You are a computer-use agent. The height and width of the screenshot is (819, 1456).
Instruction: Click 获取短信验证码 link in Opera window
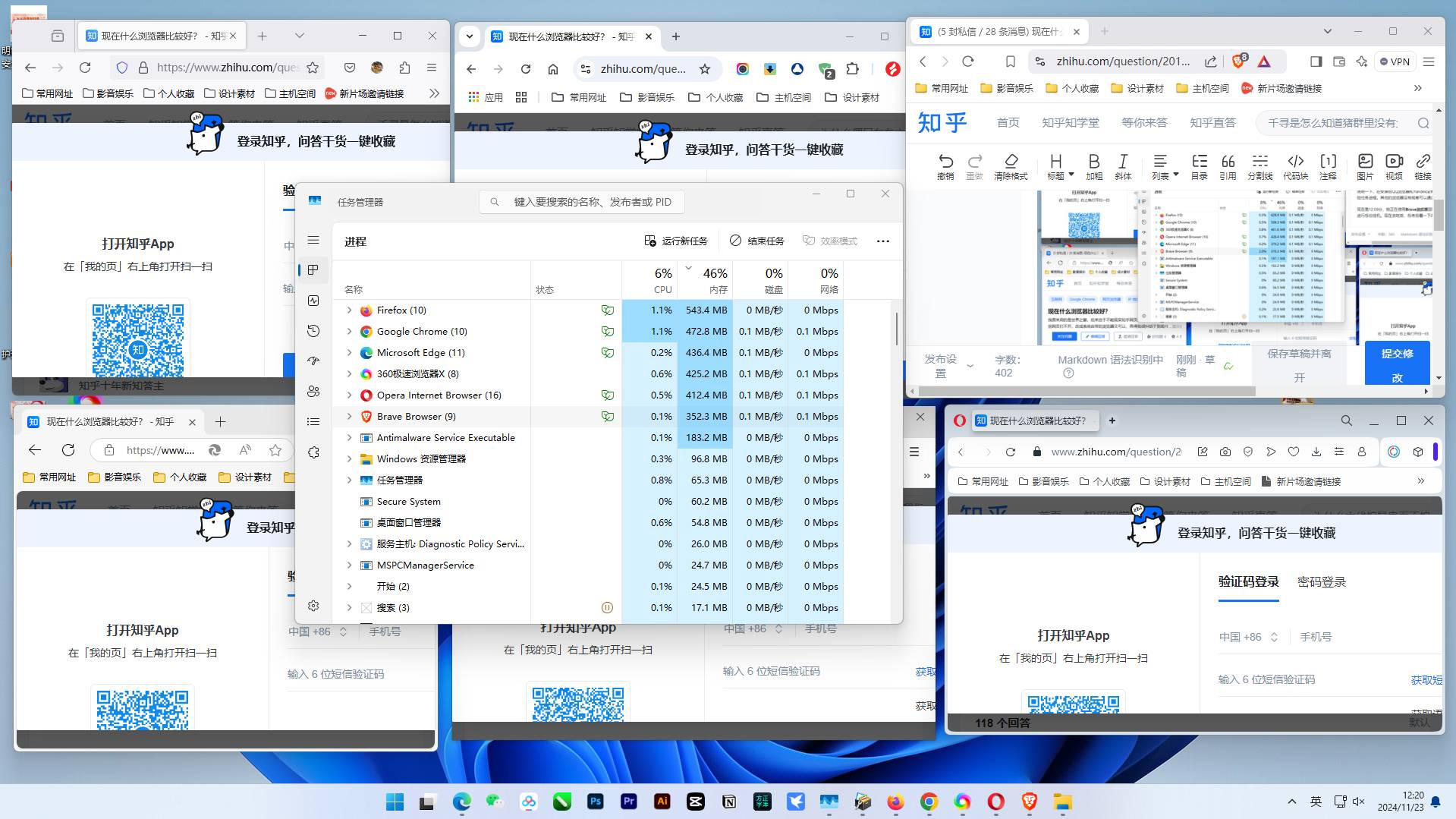[1426, 680]
